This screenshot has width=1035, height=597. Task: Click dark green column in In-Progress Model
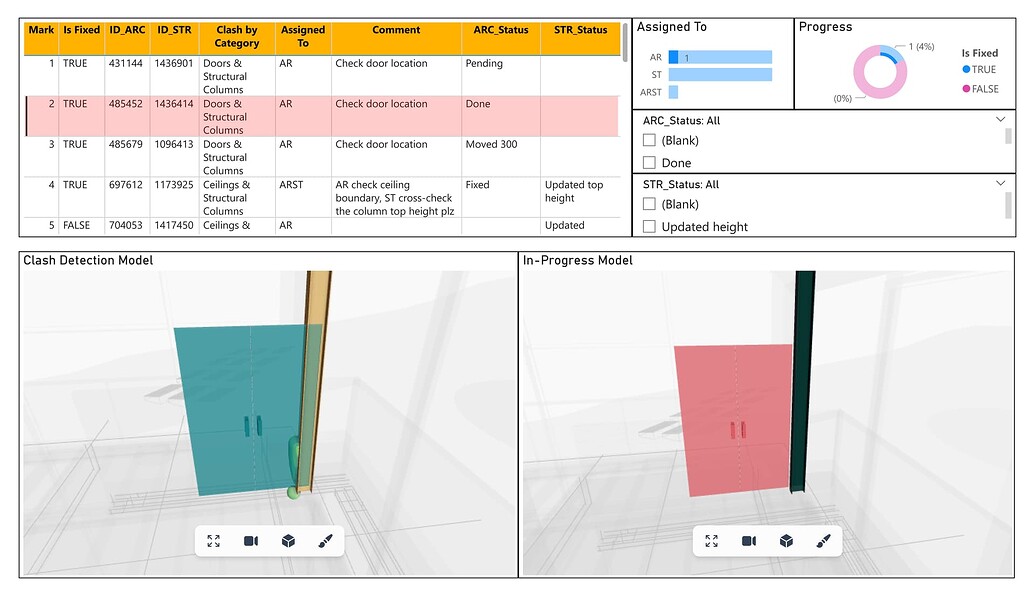803,380
